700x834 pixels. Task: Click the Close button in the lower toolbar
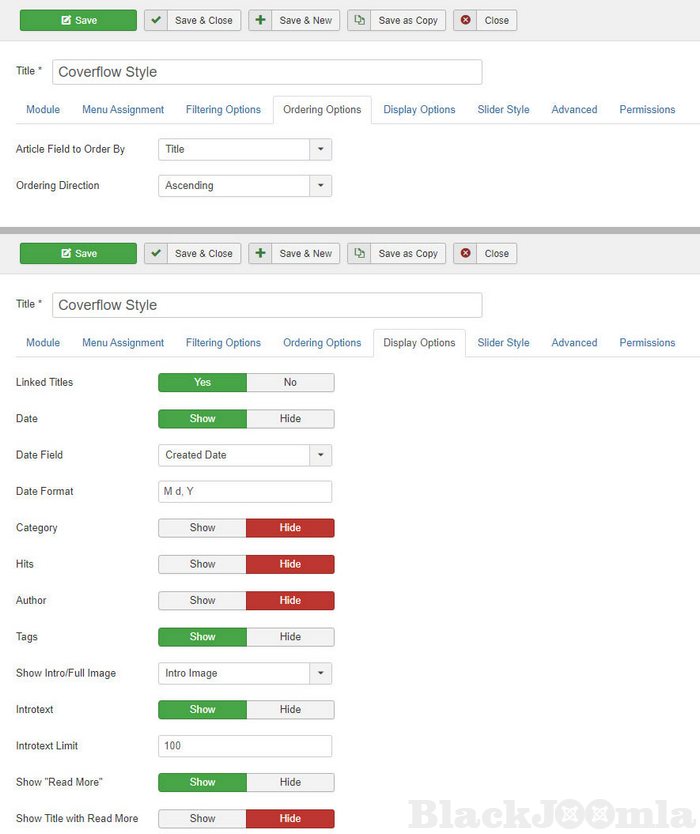pos(486,254)
